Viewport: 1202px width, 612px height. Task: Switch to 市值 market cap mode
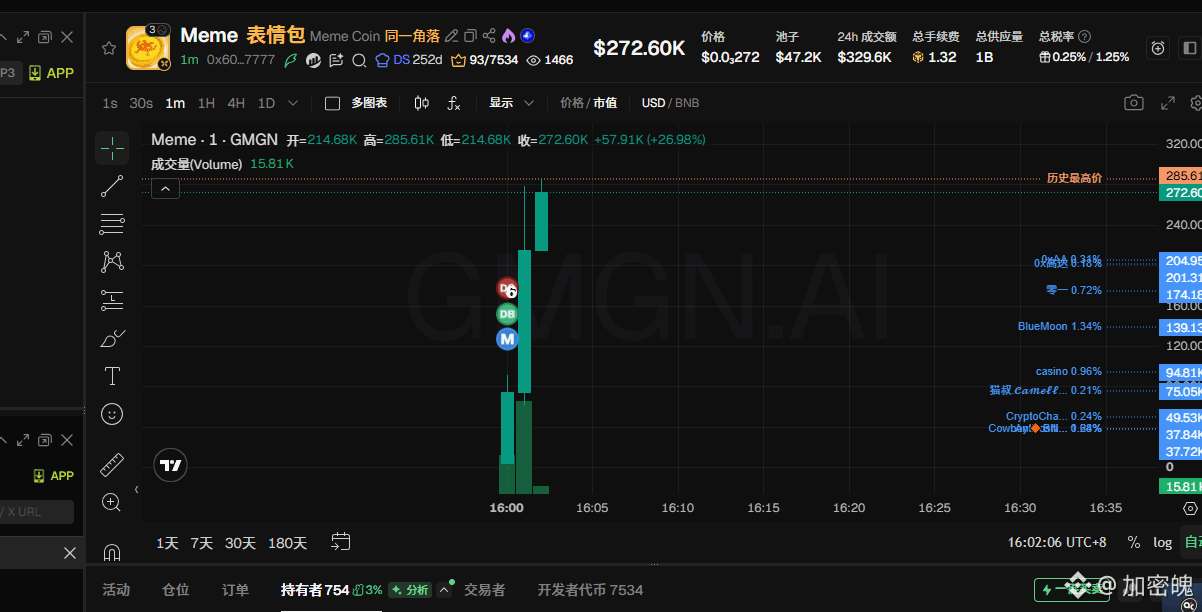click(x=605, y=103)
